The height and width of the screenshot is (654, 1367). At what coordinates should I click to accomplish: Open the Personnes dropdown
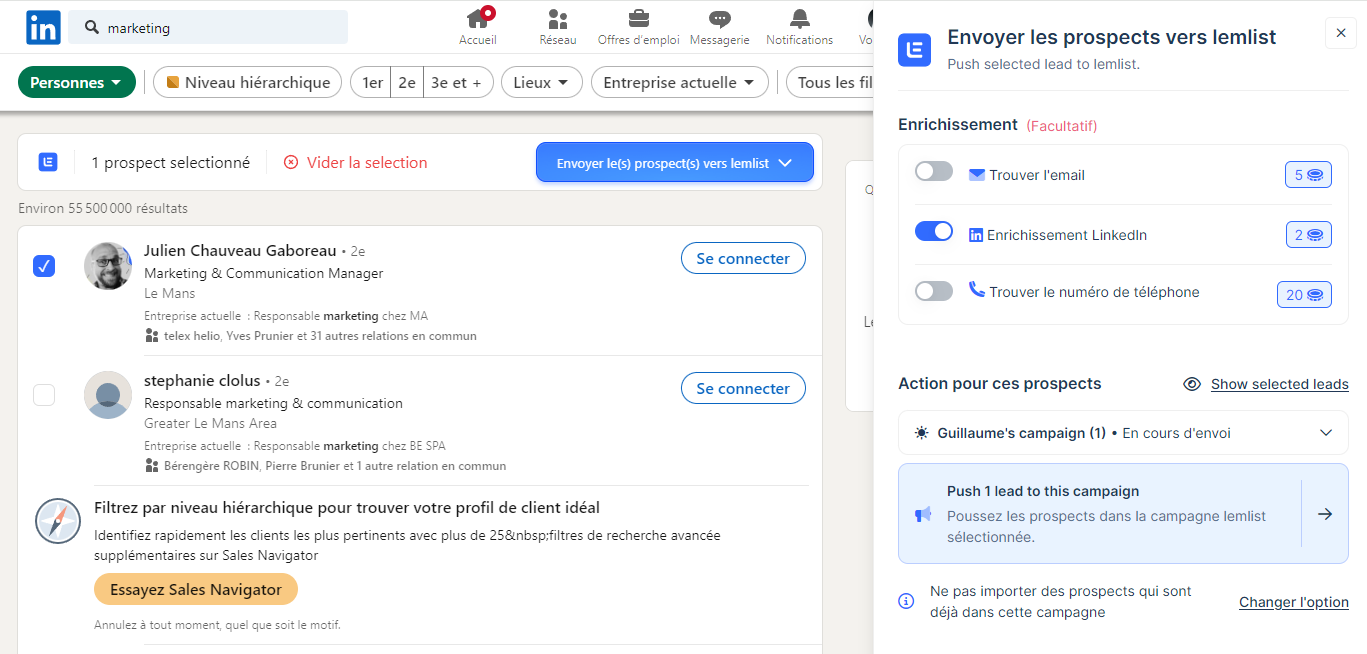(x=77, y=83)
